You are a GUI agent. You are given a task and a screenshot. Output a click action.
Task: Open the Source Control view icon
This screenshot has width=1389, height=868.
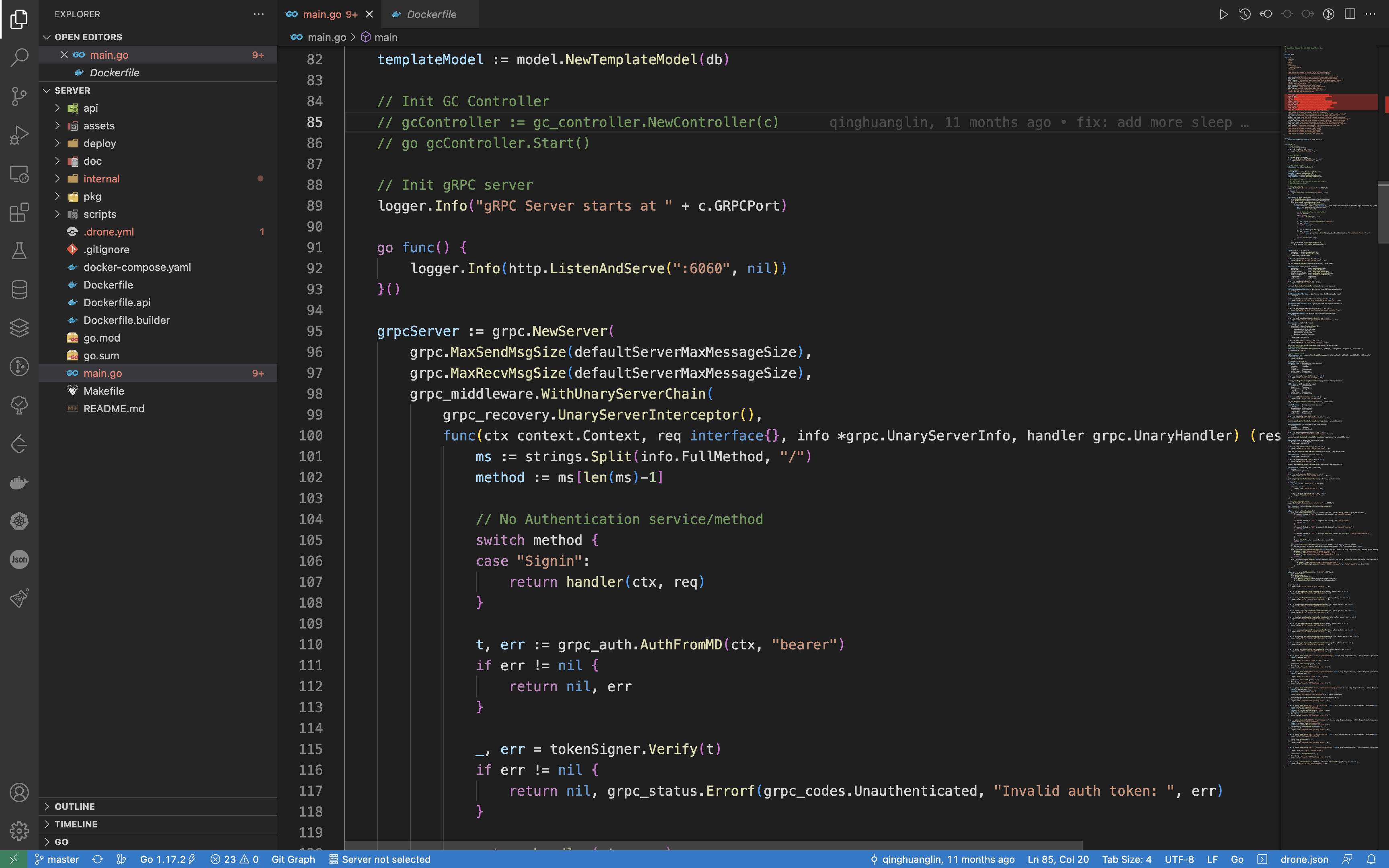pyautogui.click(x=19, y=96)
